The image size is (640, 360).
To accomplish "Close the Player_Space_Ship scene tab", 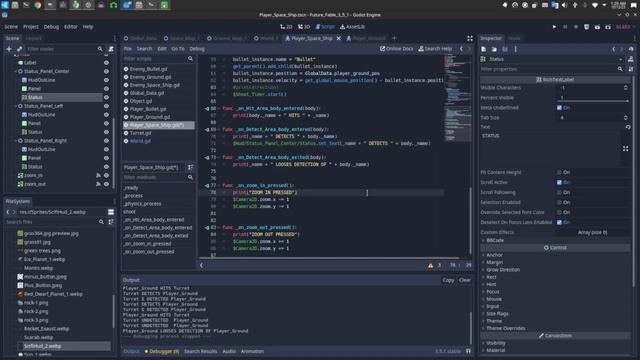I will pos(338,38).
